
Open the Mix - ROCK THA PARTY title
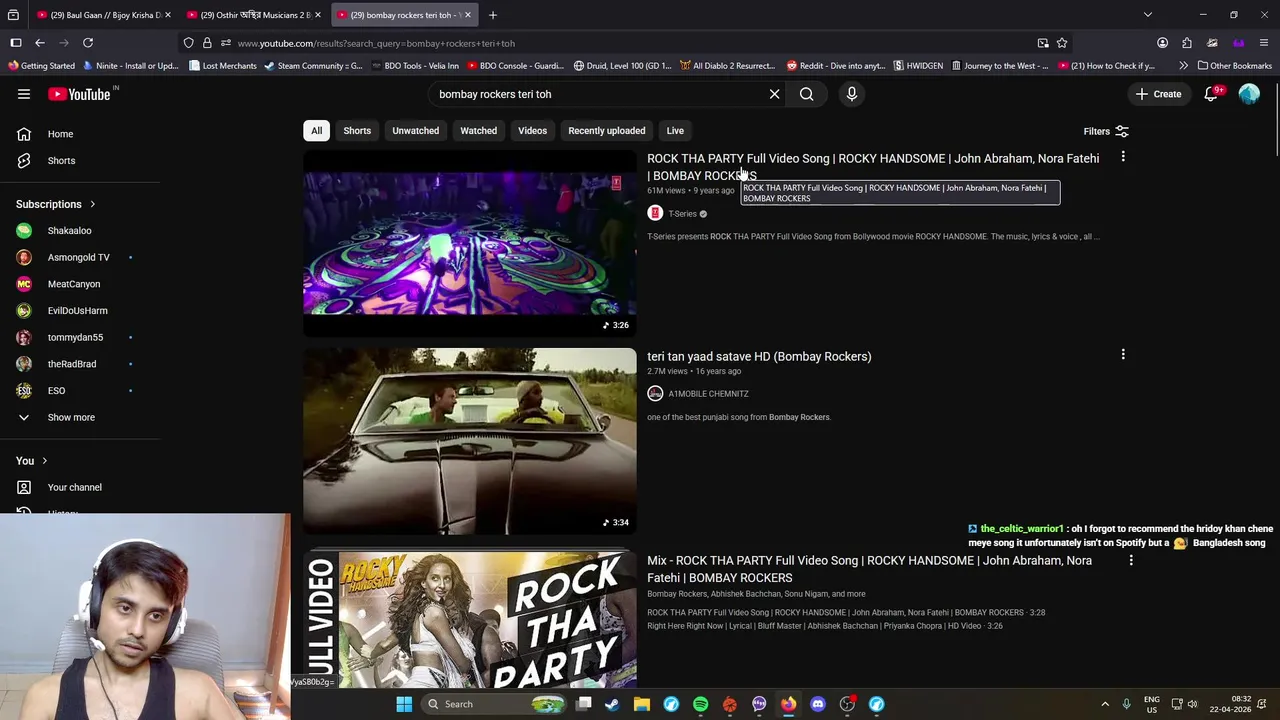click(869, 569)
